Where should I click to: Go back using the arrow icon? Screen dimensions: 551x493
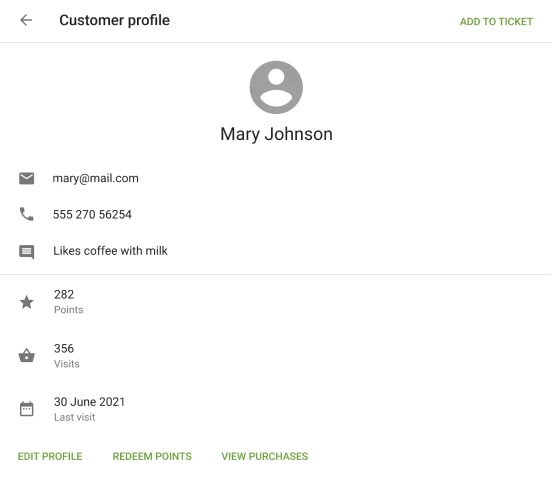26,20
